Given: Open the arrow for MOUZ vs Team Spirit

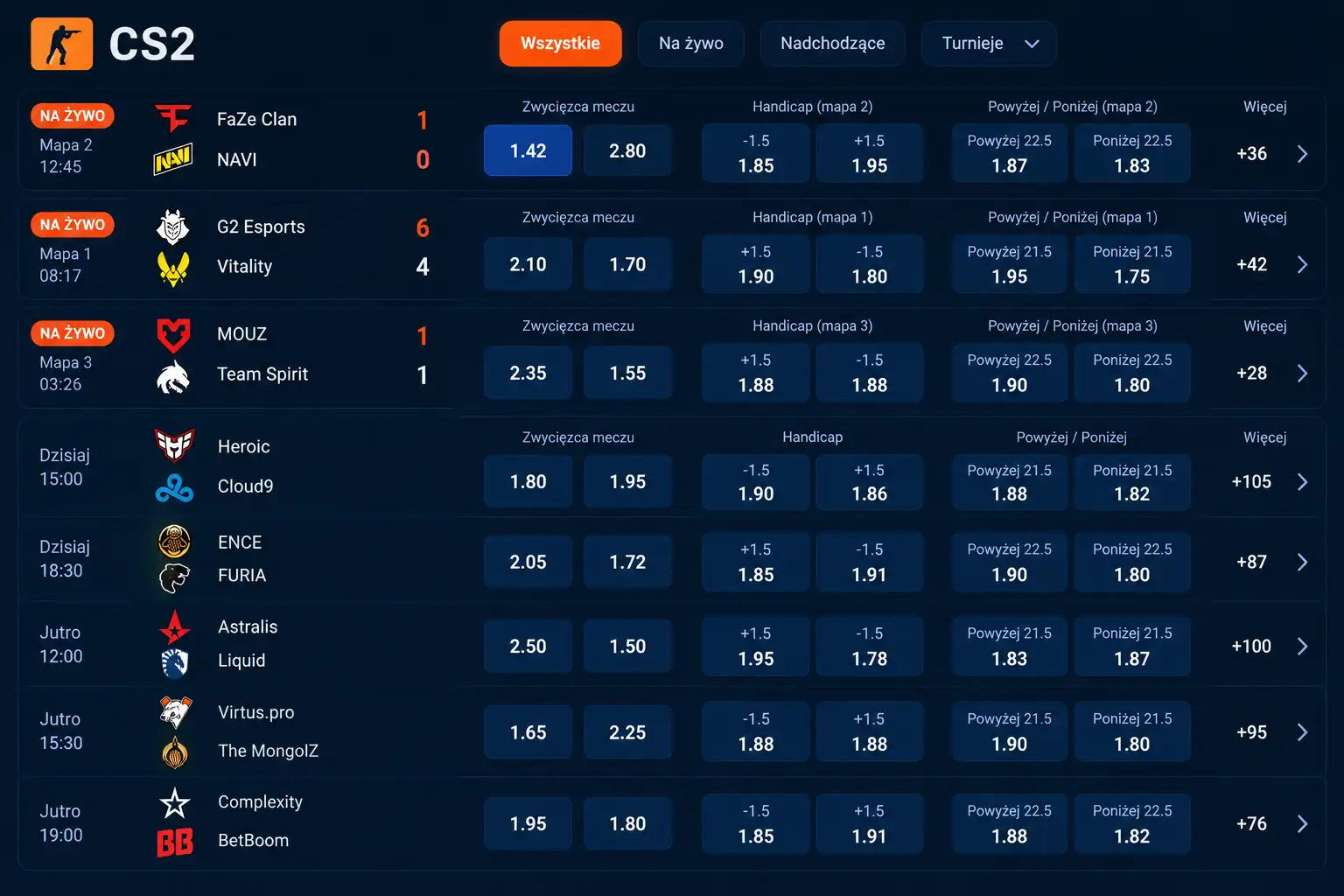Looking at the screenshot, I should pyautogui.click(x=1302, y=373).
